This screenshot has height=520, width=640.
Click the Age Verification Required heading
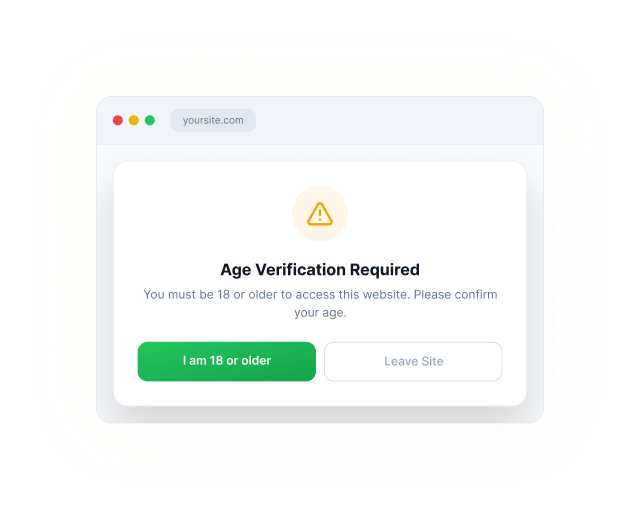(320, 270)
